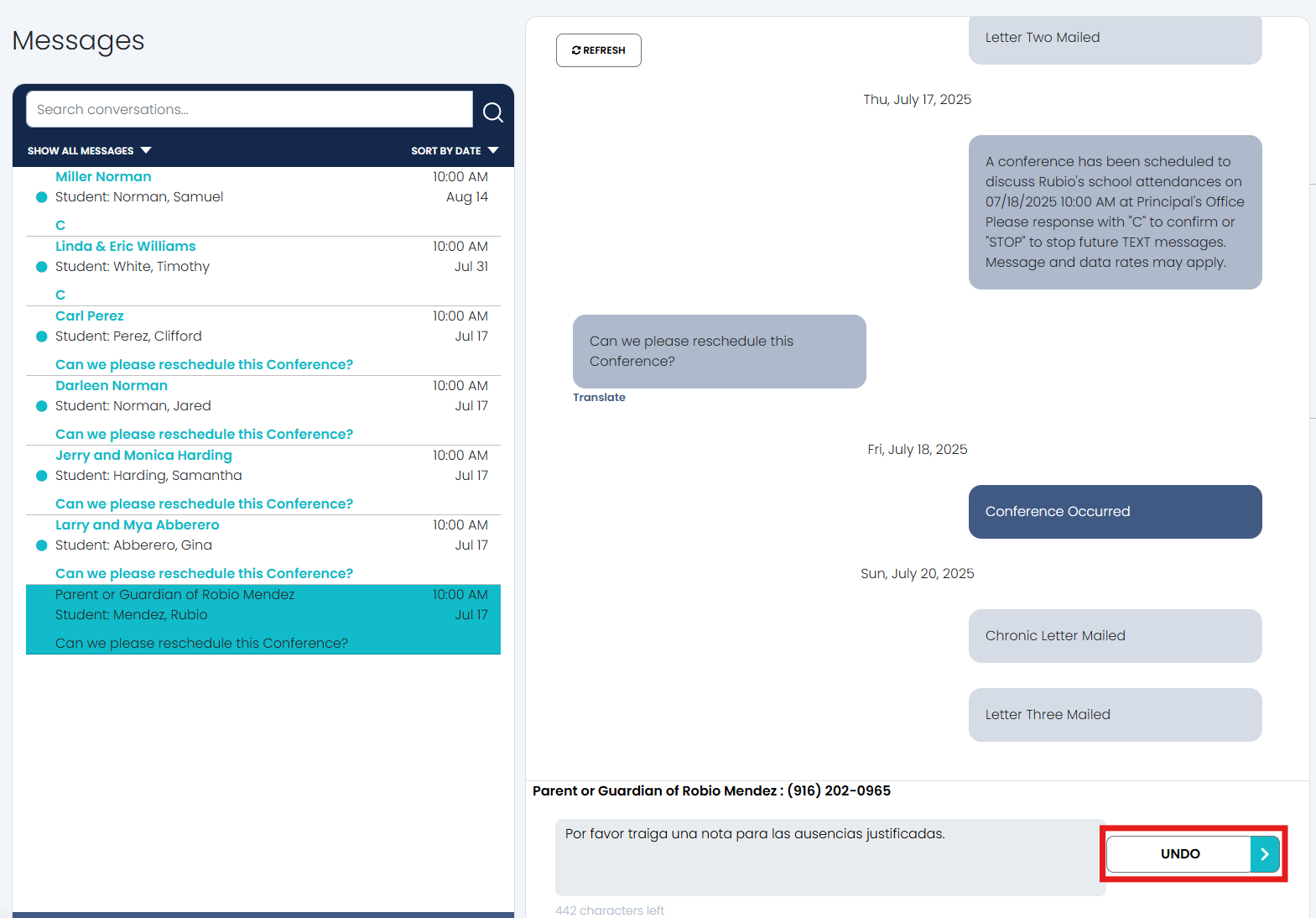This screenshot has height=918, width=1316.
Task: Click the Undo button
Action: [x=1178, y=854]
